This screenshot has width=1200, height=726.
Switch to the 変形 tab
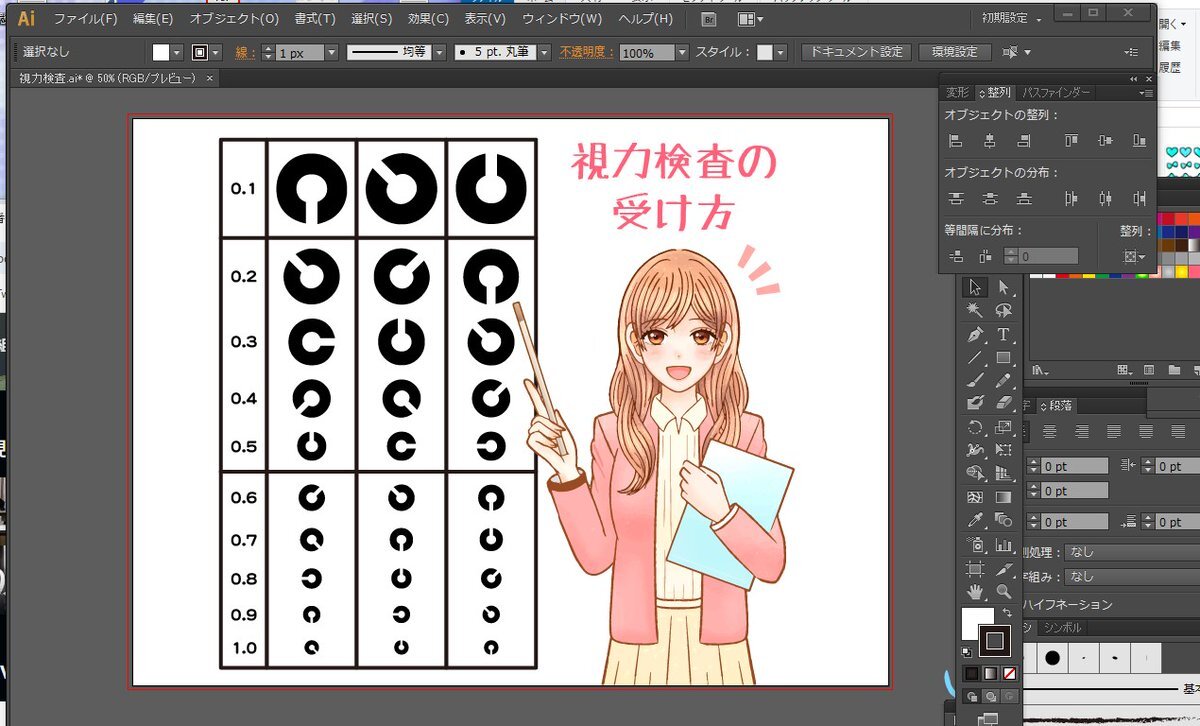tap(957, 92)
